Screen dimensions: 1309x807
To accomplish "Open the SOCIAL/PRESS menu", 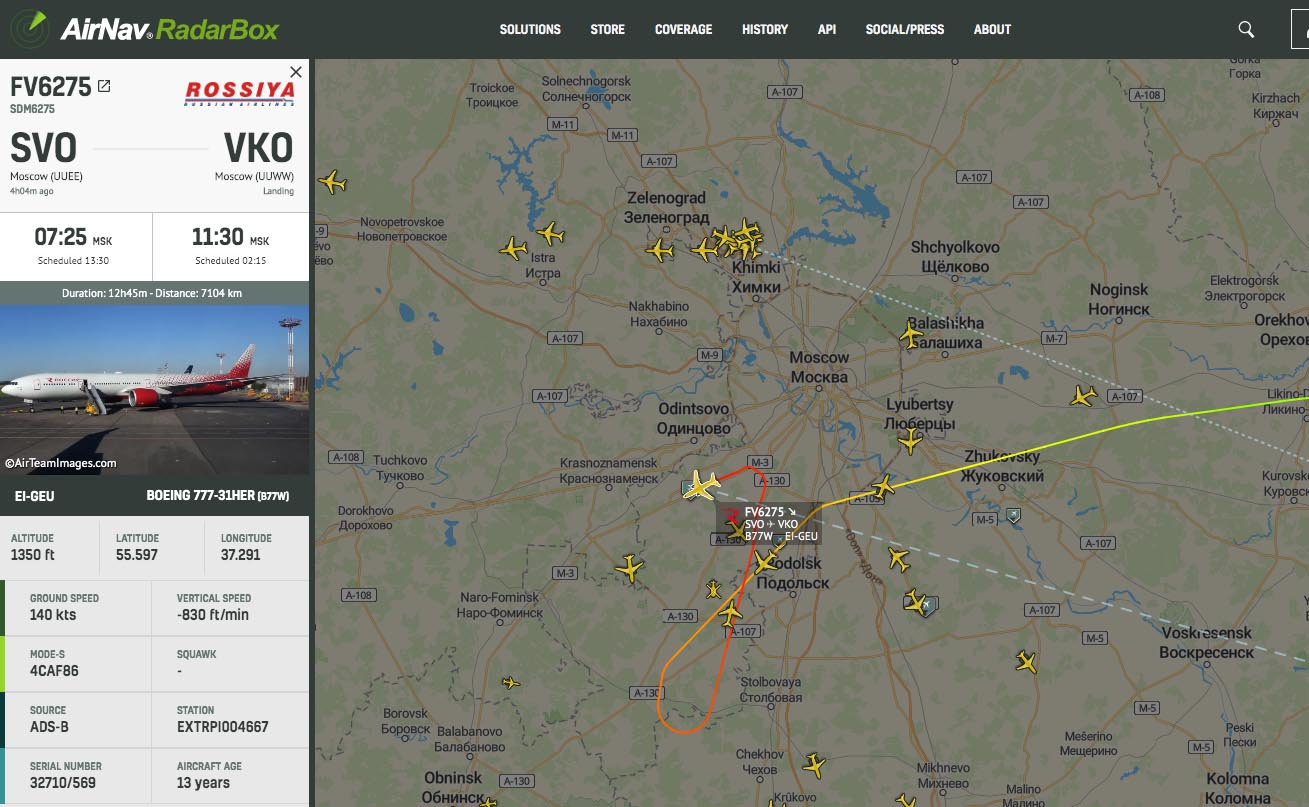I will 905,29.
